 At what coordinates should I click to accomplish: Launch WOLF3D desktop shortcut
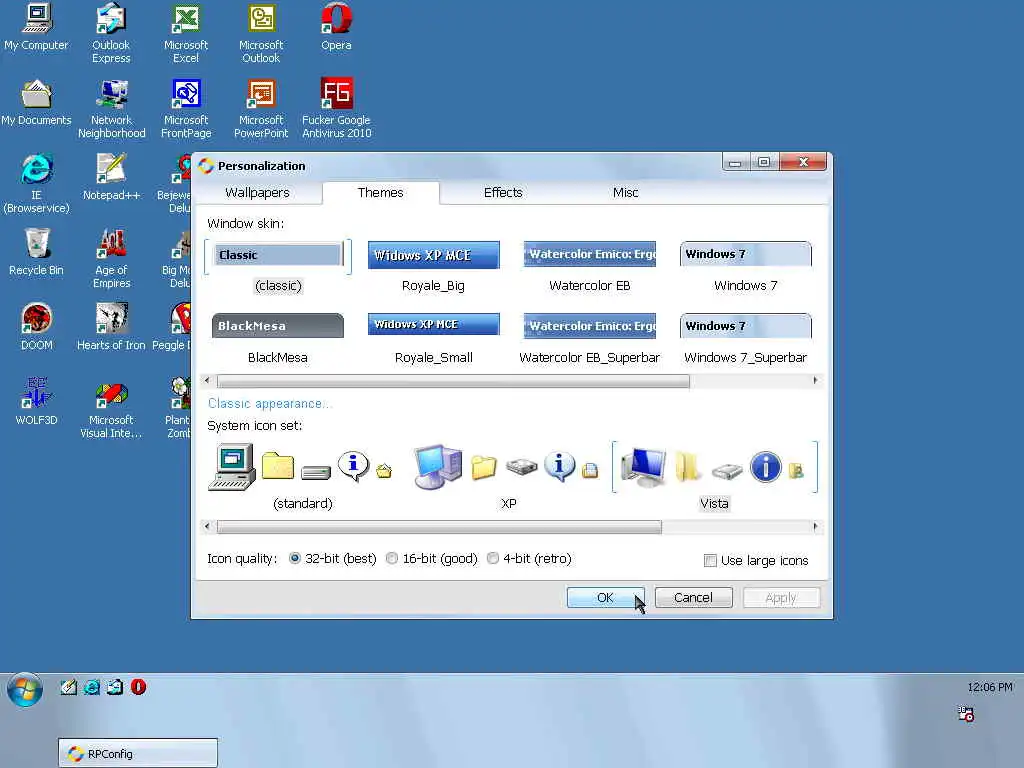click(37, 402)
